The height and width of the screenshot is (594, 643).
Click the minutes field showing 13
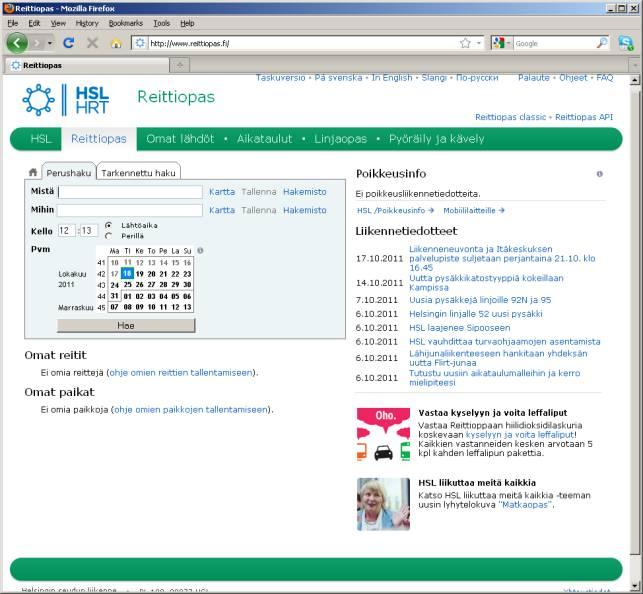pos(89,231)
